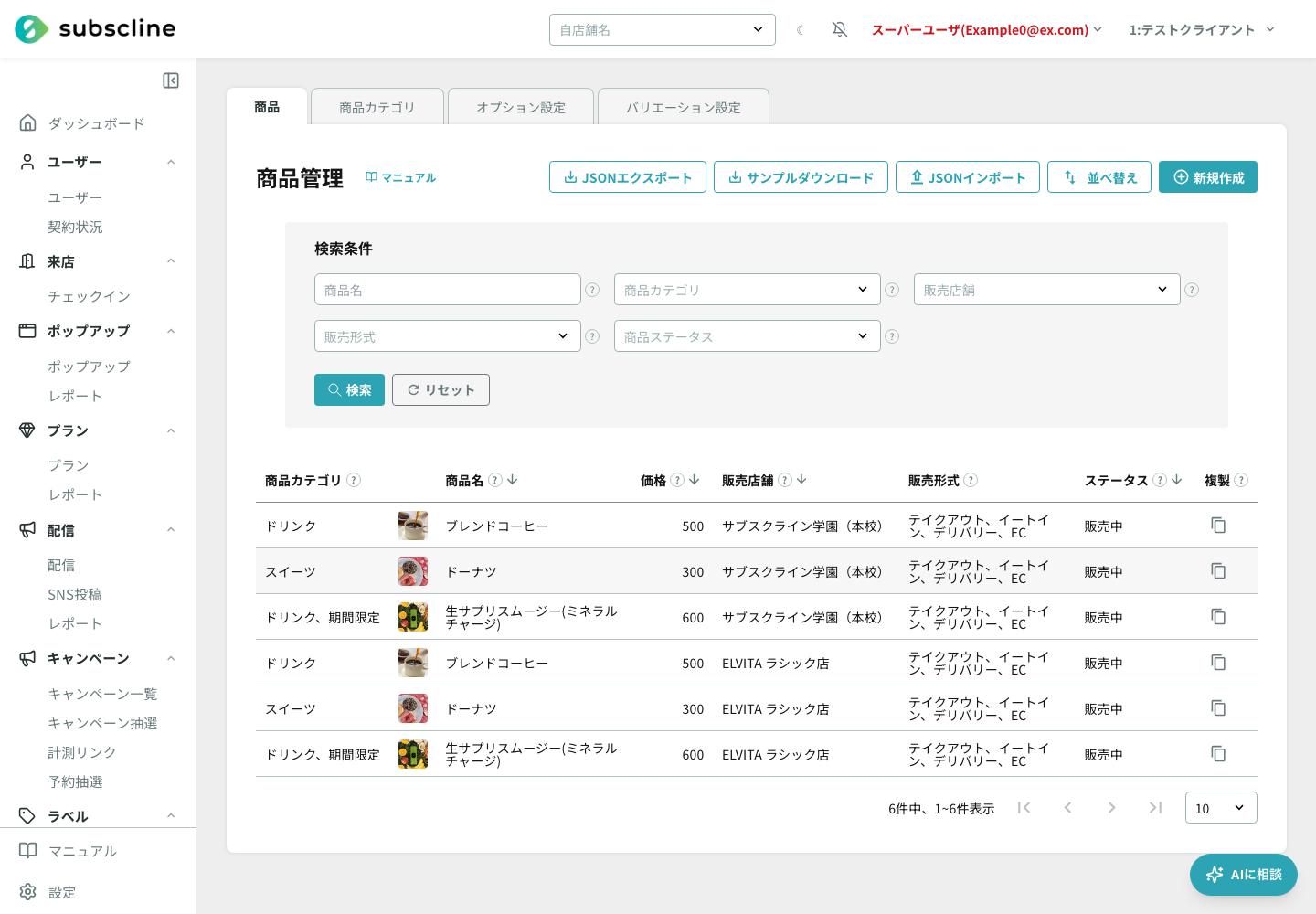Click the 商品名 search input field
This screenshot has height=914, width=1316.
point(448,290)
